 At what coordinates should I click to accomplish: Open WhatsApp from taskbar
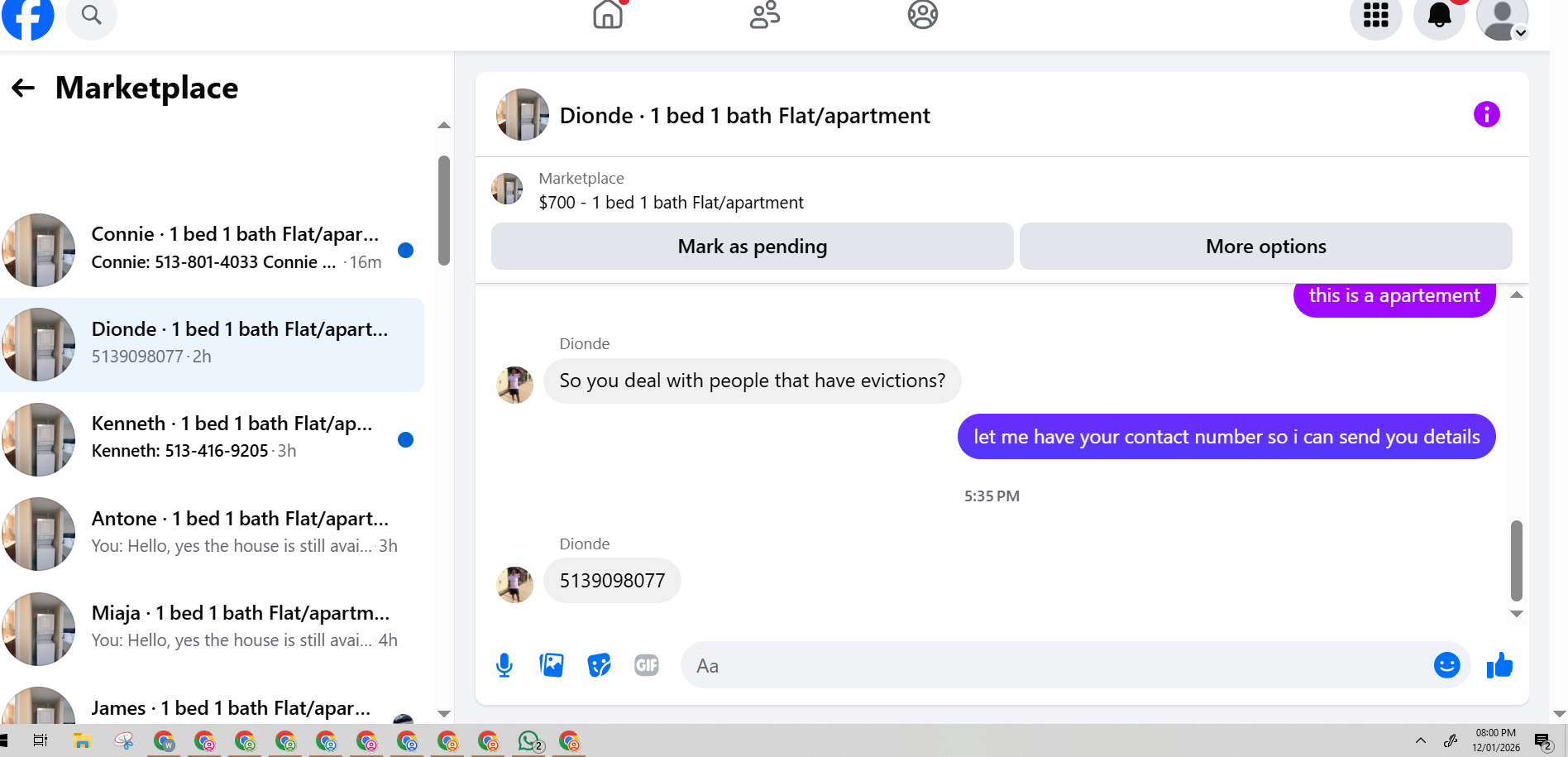(x=529, y=740)
